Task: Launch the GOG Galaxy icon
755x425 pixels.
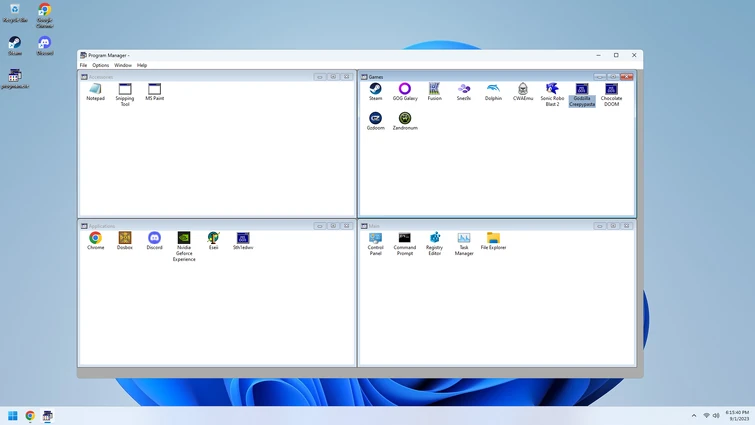Action: coord(405,90)
